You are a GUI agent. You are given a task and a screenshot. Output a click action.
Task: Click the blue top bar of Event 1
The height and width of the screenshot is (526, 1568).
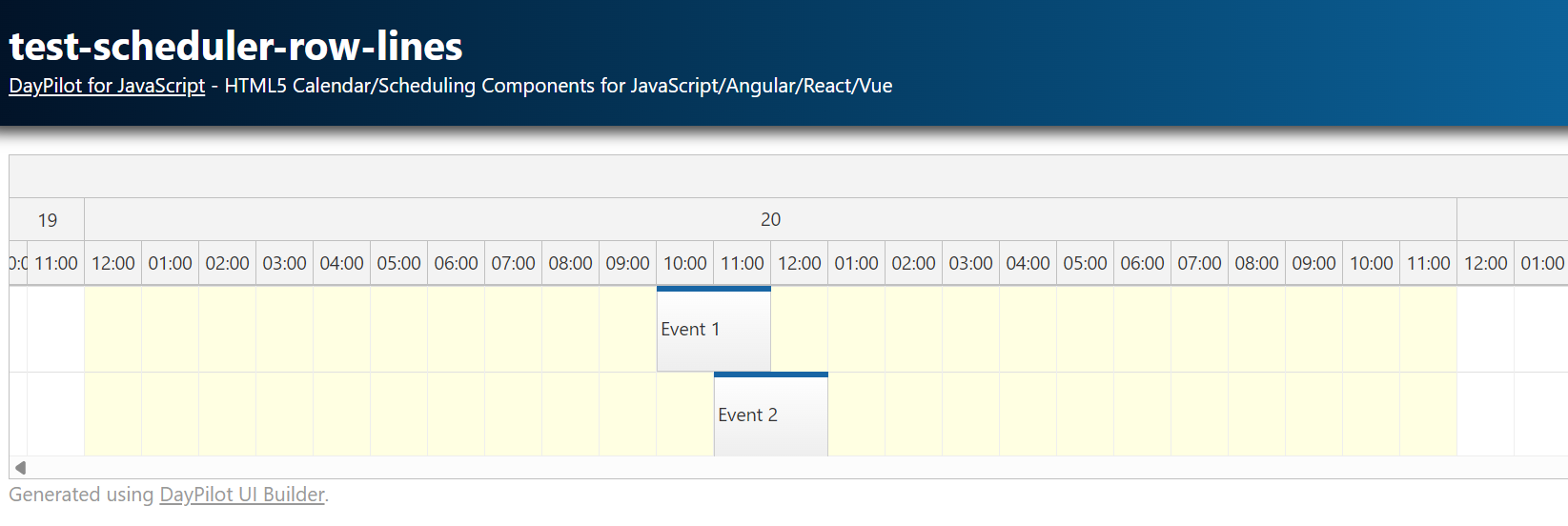[x=713, y=289]
